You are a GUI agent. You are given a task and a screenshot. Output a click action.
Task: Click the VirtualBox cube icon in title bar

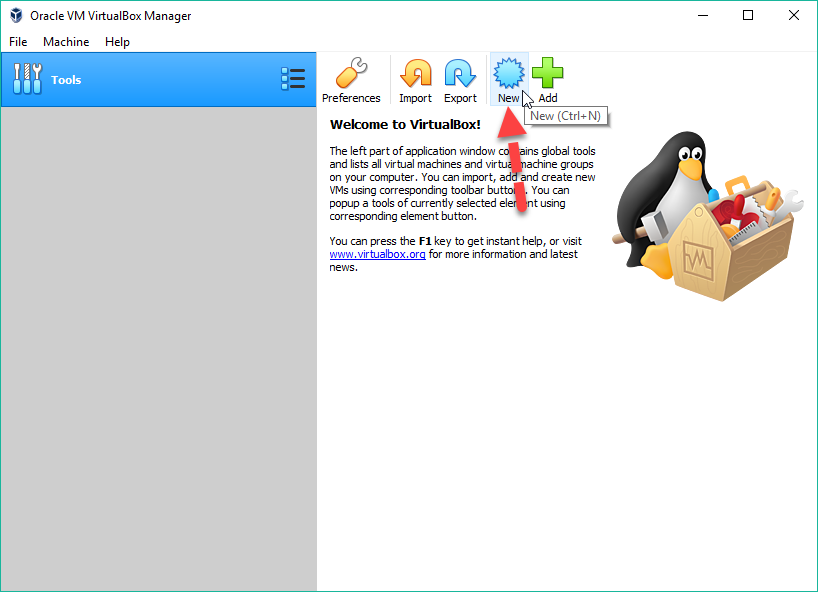click(x=16, y=16)
